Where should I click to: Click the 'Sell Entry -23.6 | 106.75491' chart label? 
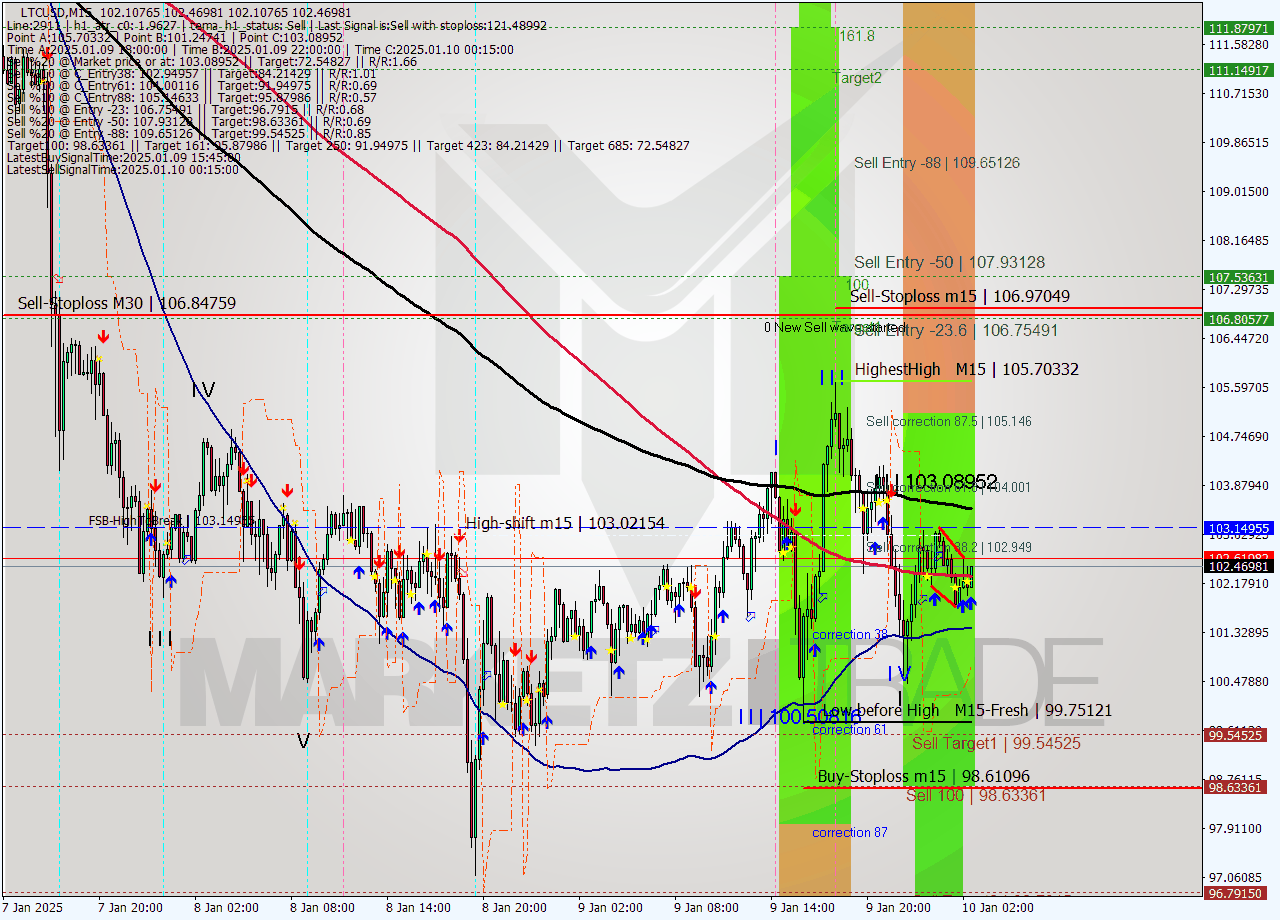956,330
